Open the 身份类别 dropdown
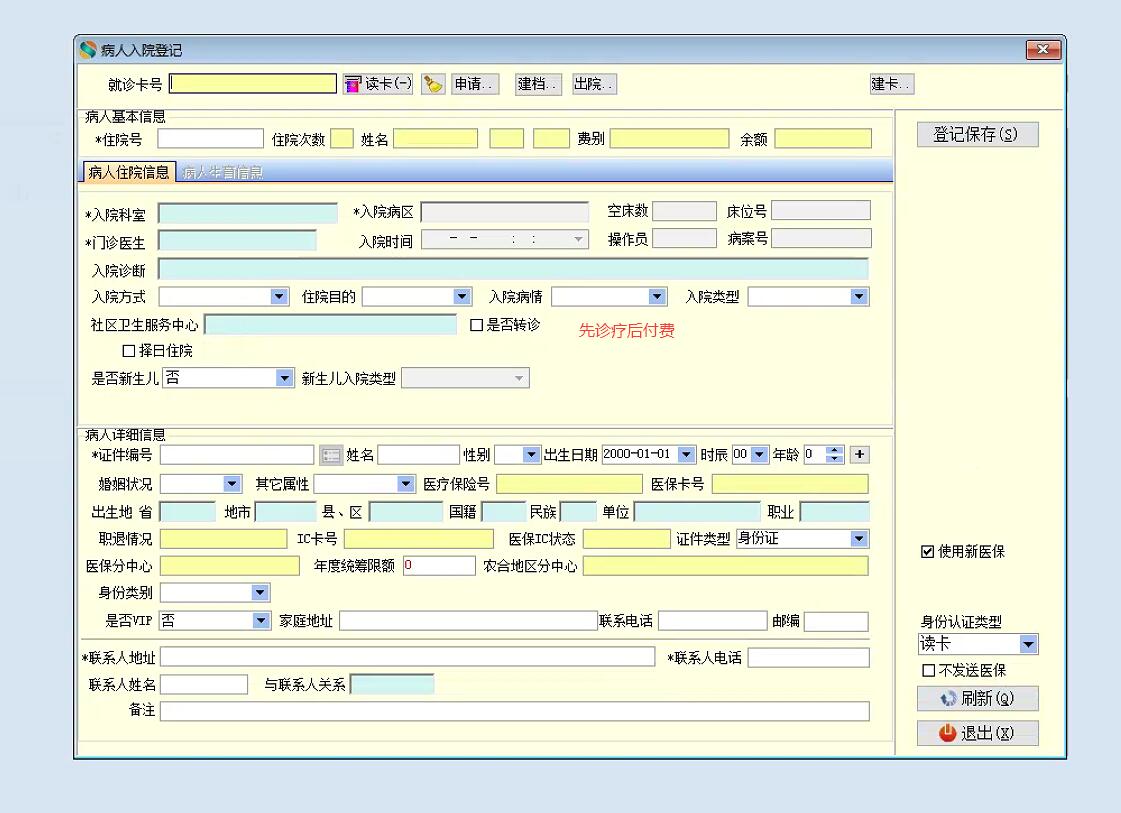Screen dimensions: 1121x813 pos(260,592)
